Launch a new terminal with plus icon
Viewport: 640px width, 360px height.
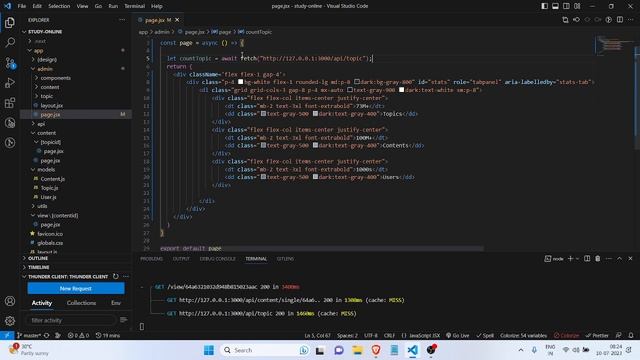(571, 258)
